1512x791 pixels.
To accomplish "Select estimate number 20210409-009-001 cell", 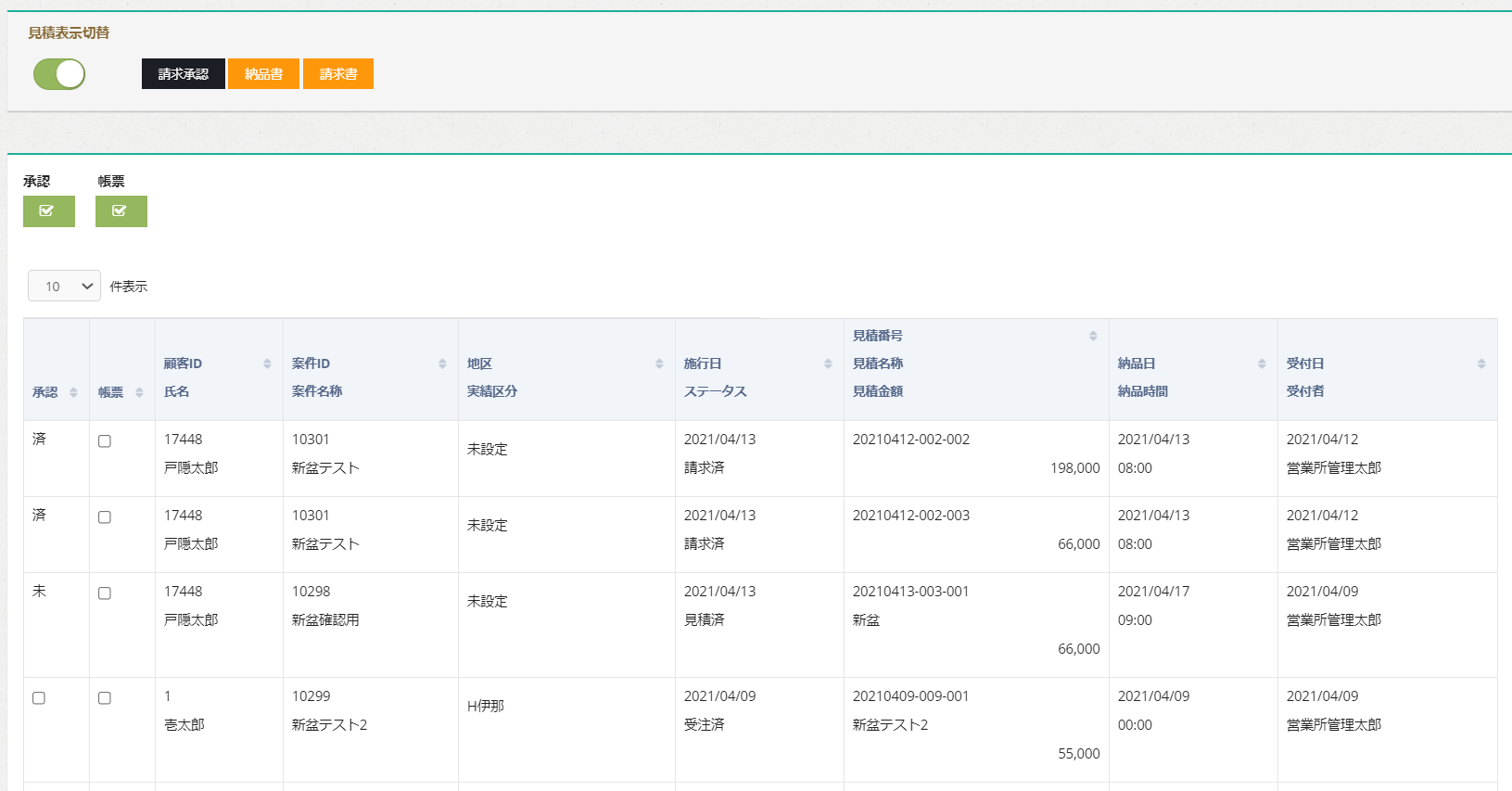I will (x=910, y=696).
